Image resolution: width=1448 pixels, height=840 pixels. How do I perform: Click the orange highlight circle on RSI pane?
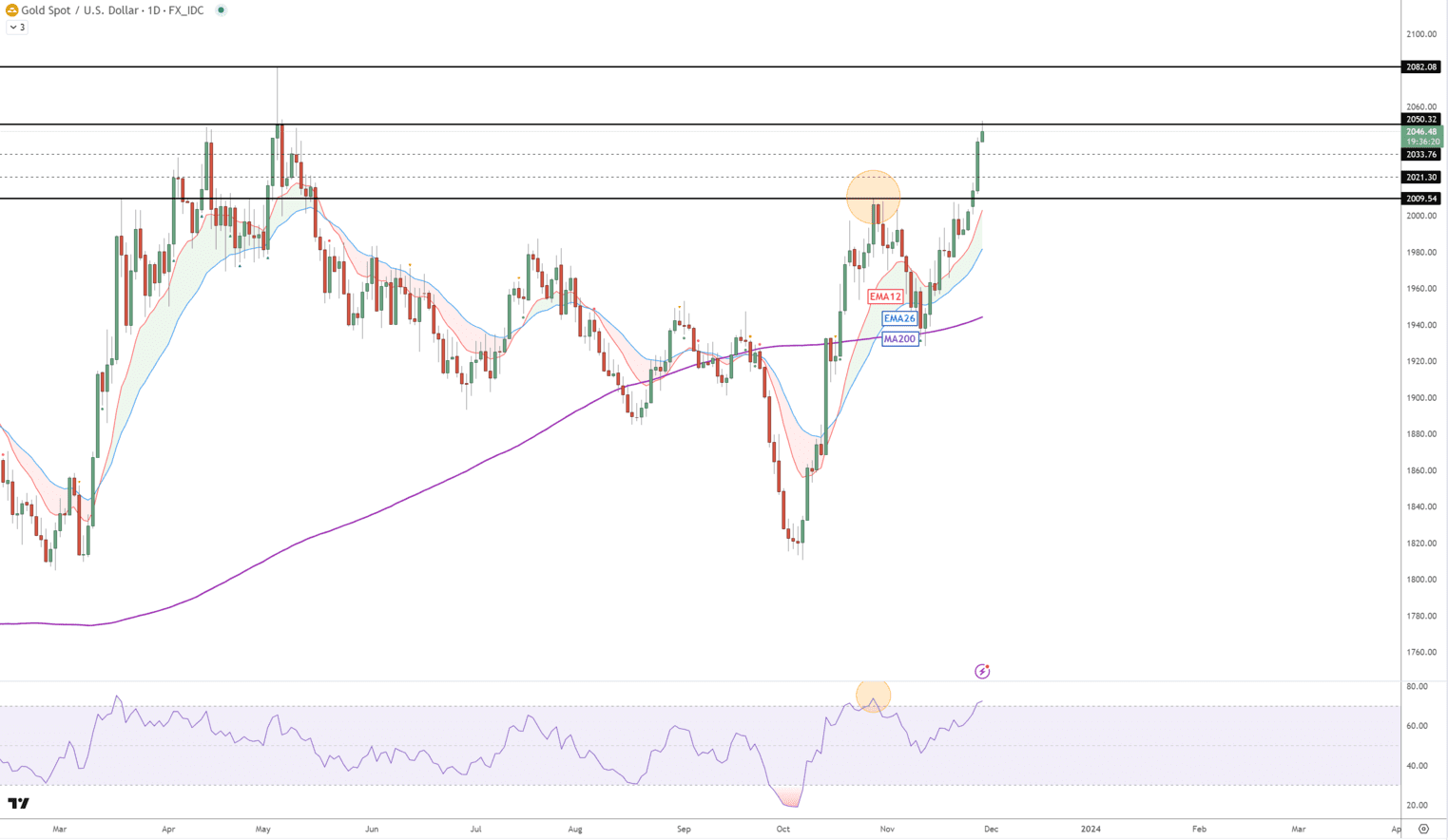(x=873, y=696)
